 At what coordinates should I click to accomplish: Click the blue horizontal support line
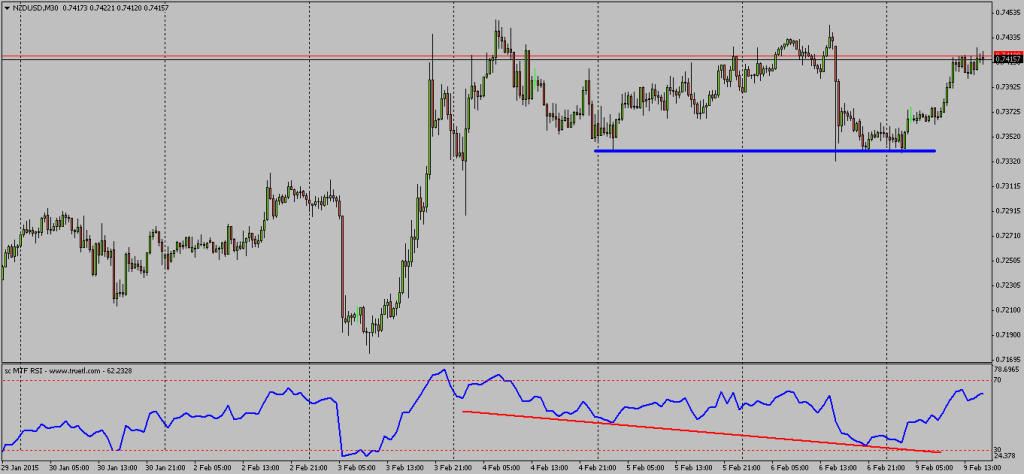765,151
